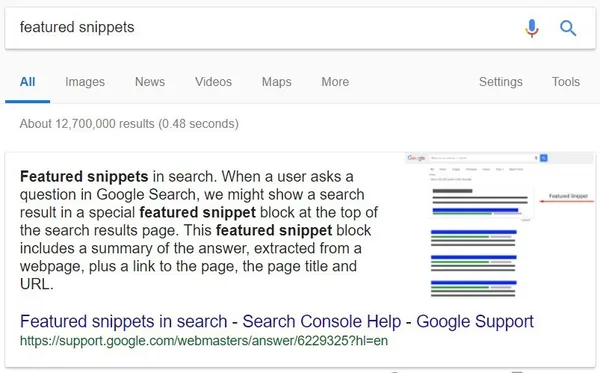Image resolution: width=600 pixels, height=373 pixels.
Task: Open the News tab
Action: (x=150, y=82)
